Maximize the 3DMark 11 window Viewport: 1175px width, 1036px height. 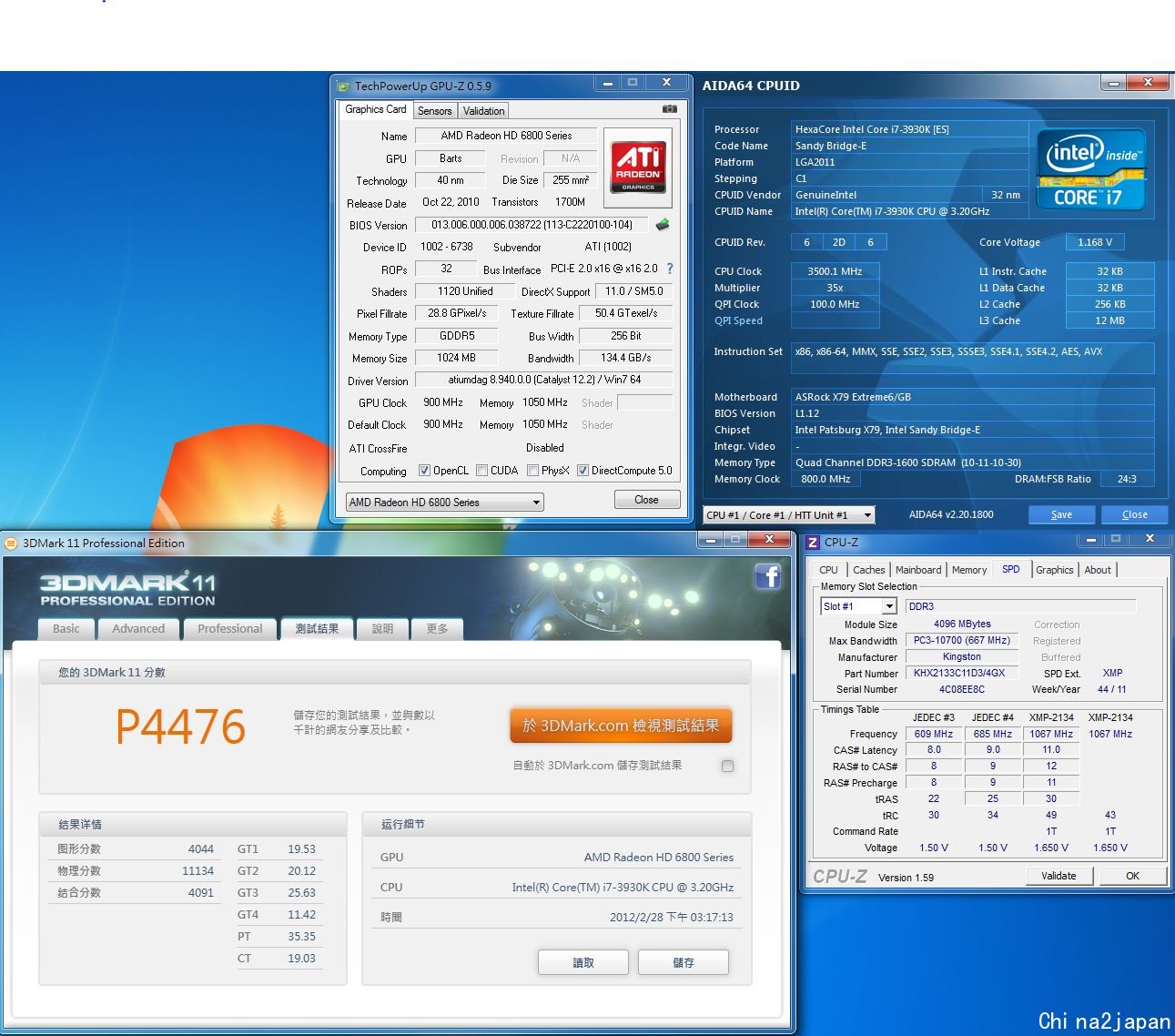(736, 540)
